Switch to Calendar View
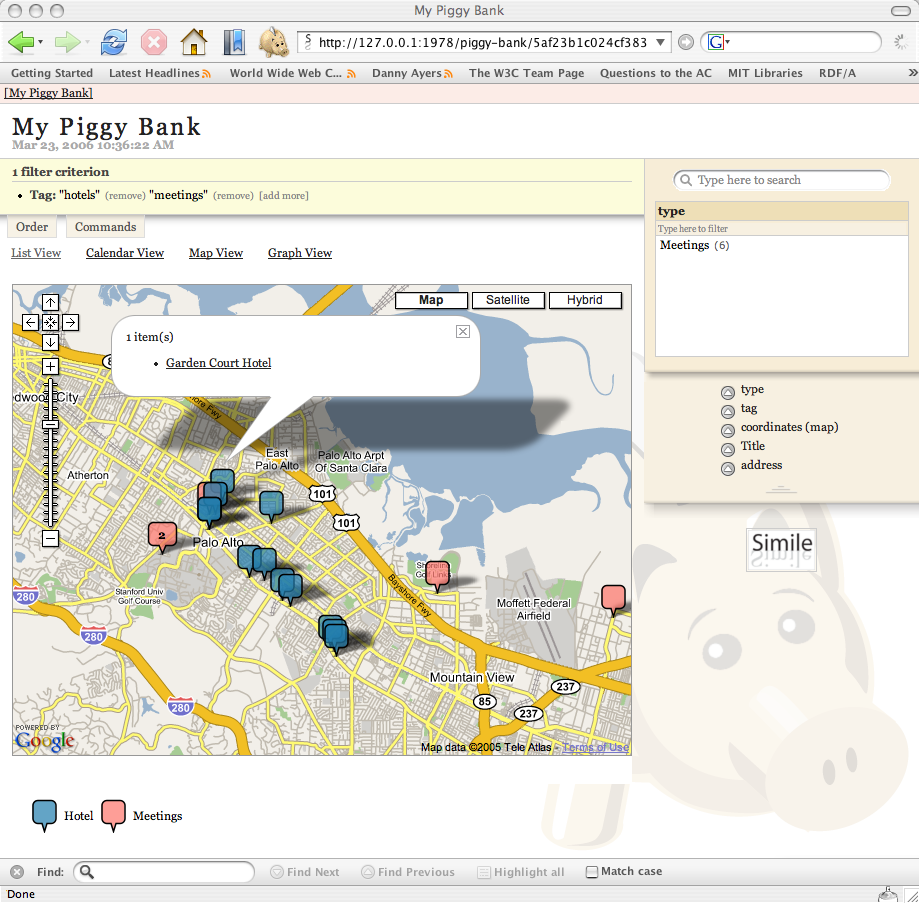919x903 pixels. [125, 253]
